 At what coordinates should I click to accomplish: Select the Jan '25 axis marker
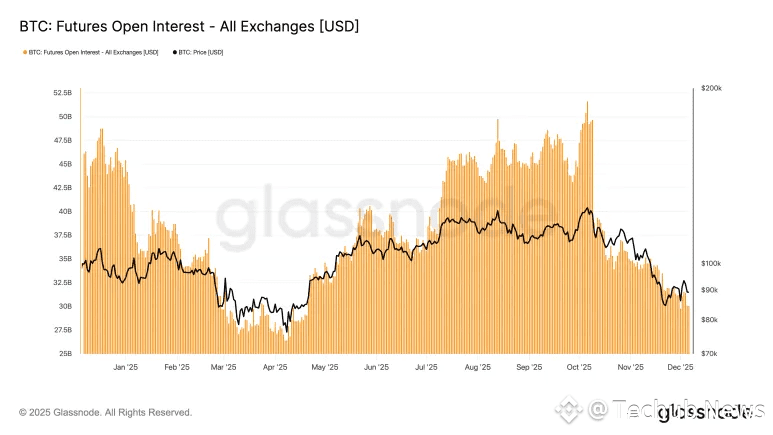coord(125,367)
